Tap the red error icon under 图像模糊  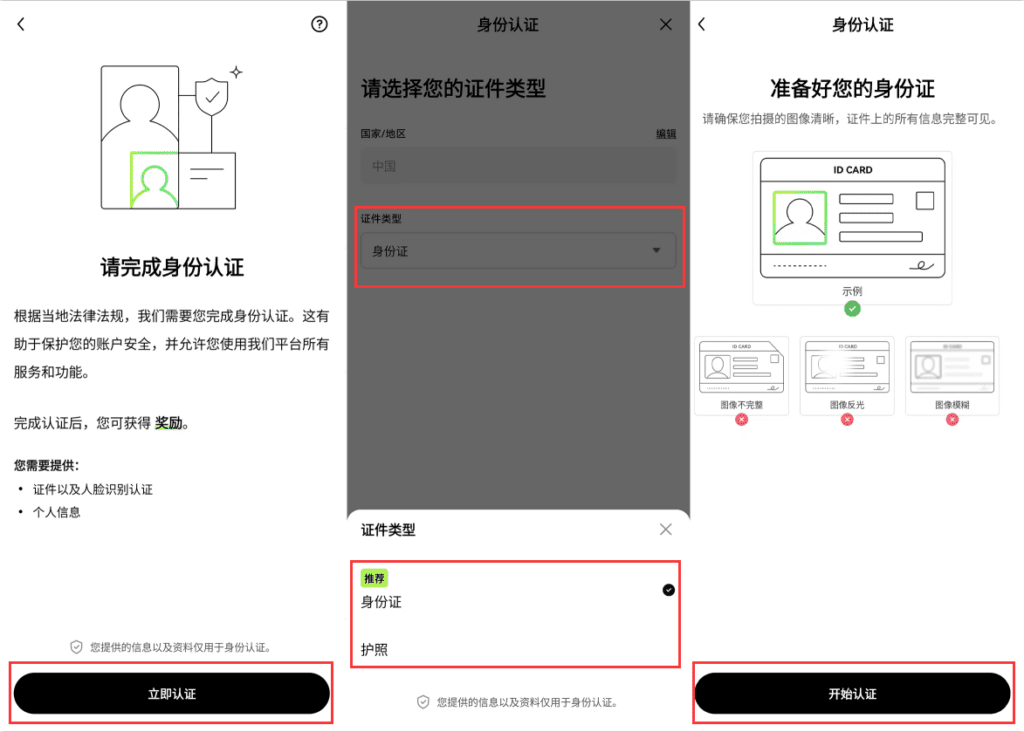(x=952, y=421)
